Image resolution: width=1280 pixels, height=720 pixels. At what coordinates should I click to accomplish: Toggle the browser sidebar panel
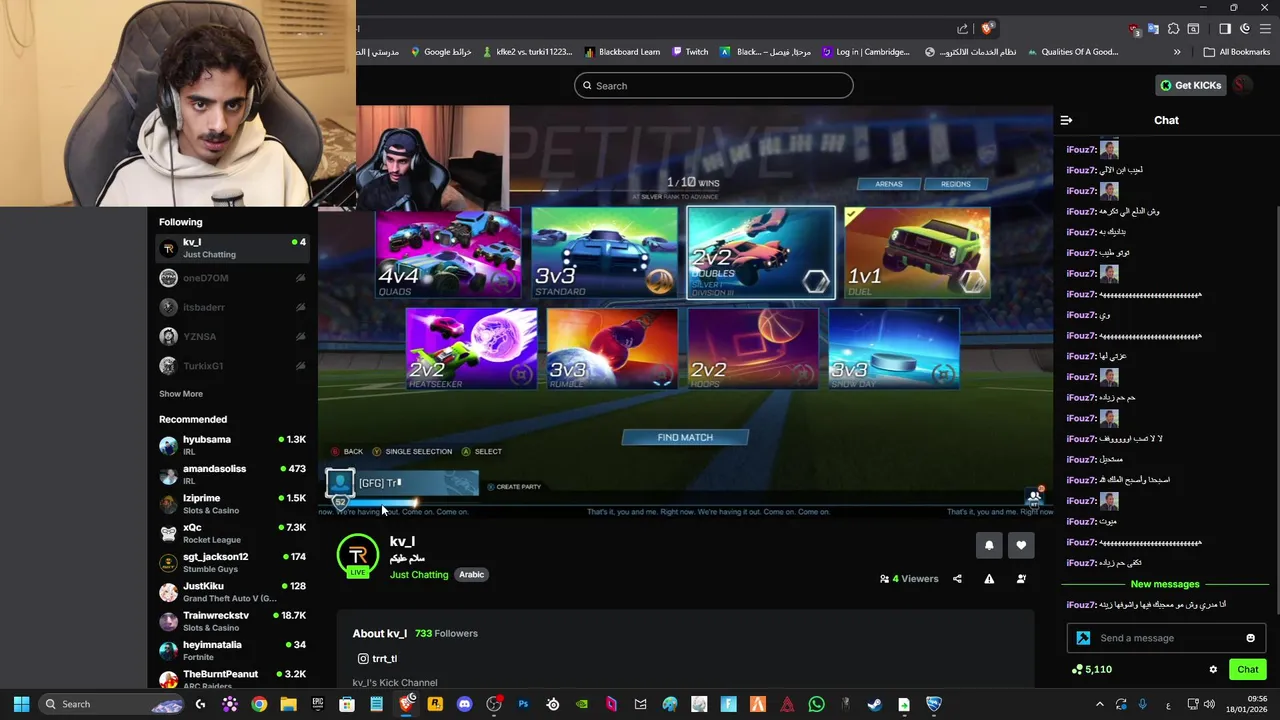pyautogui.click(x=1225, y=29)
